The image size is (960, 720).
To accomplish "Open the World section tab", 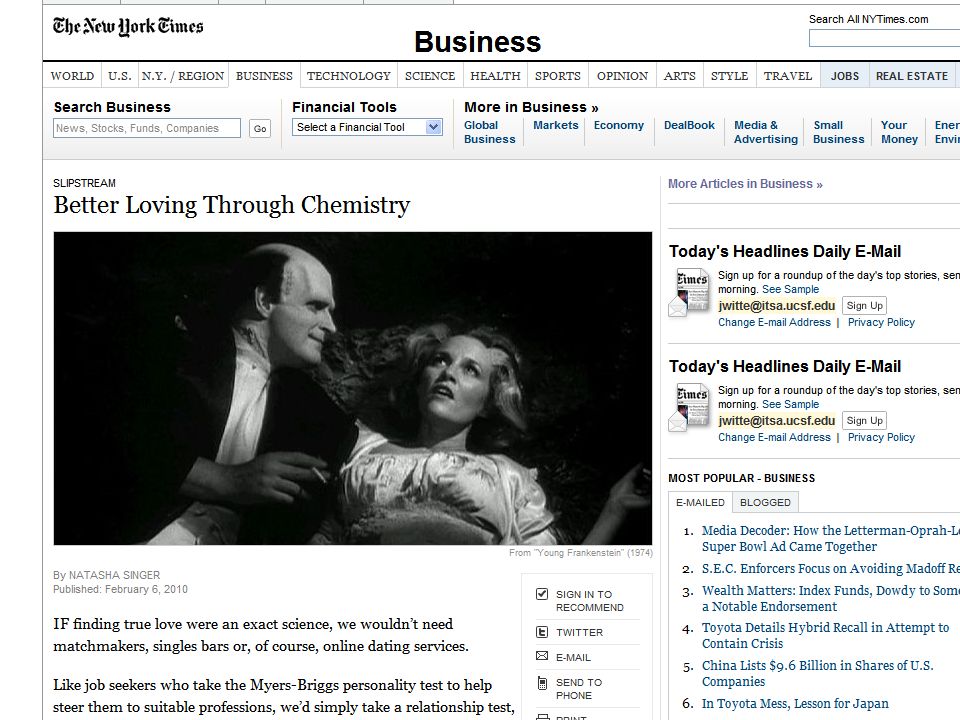I will (x=72, y=76).
